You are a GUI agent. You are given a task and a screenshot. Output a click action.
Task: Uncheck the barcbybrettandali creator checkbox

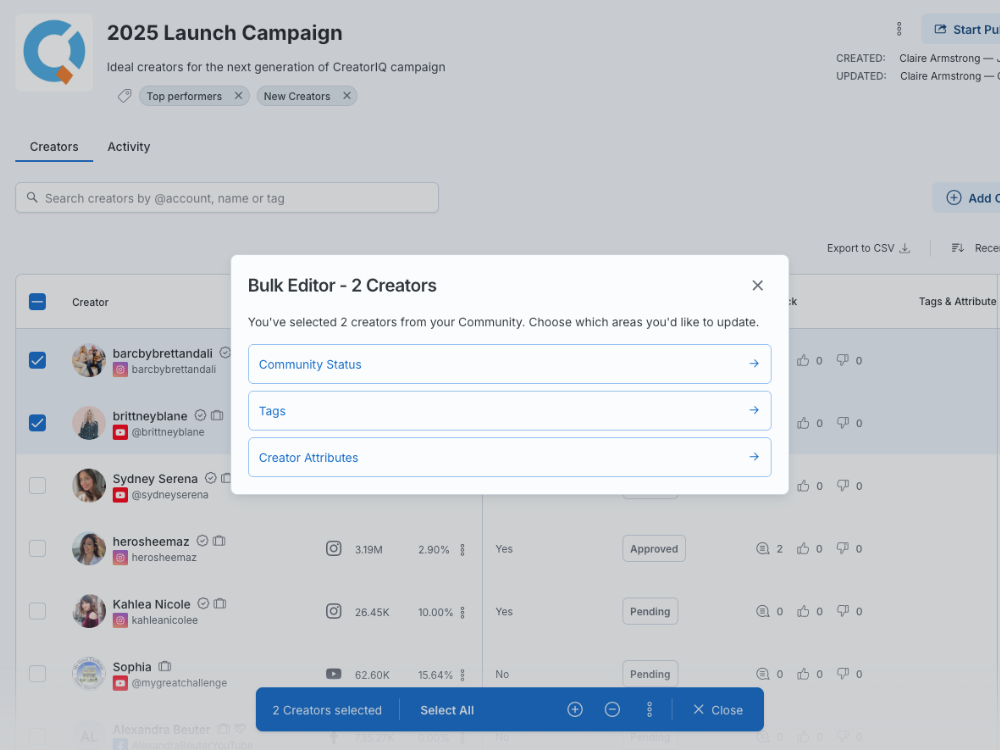(37, 360)
